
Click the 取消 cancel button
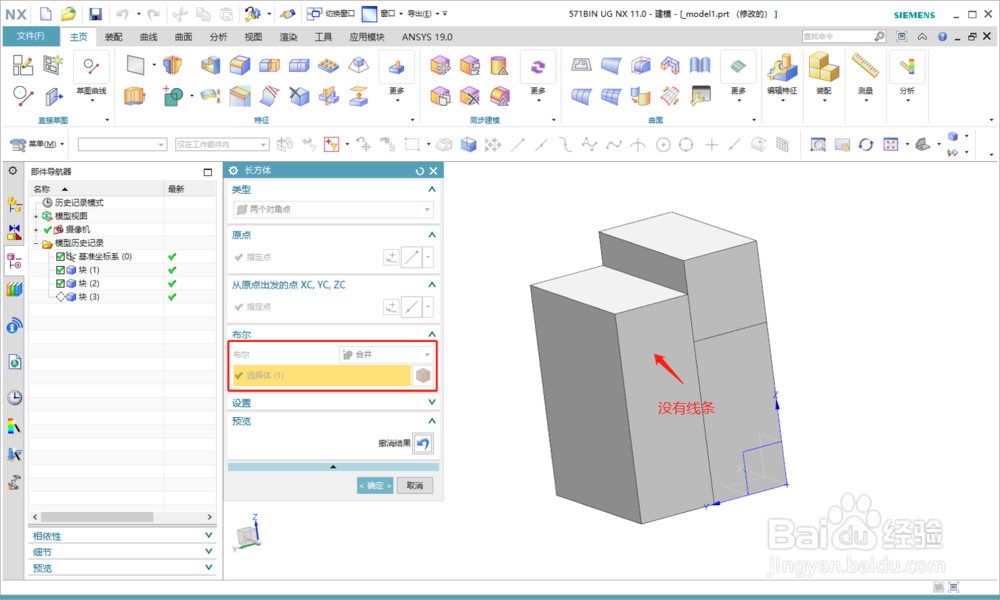point(415,485)
